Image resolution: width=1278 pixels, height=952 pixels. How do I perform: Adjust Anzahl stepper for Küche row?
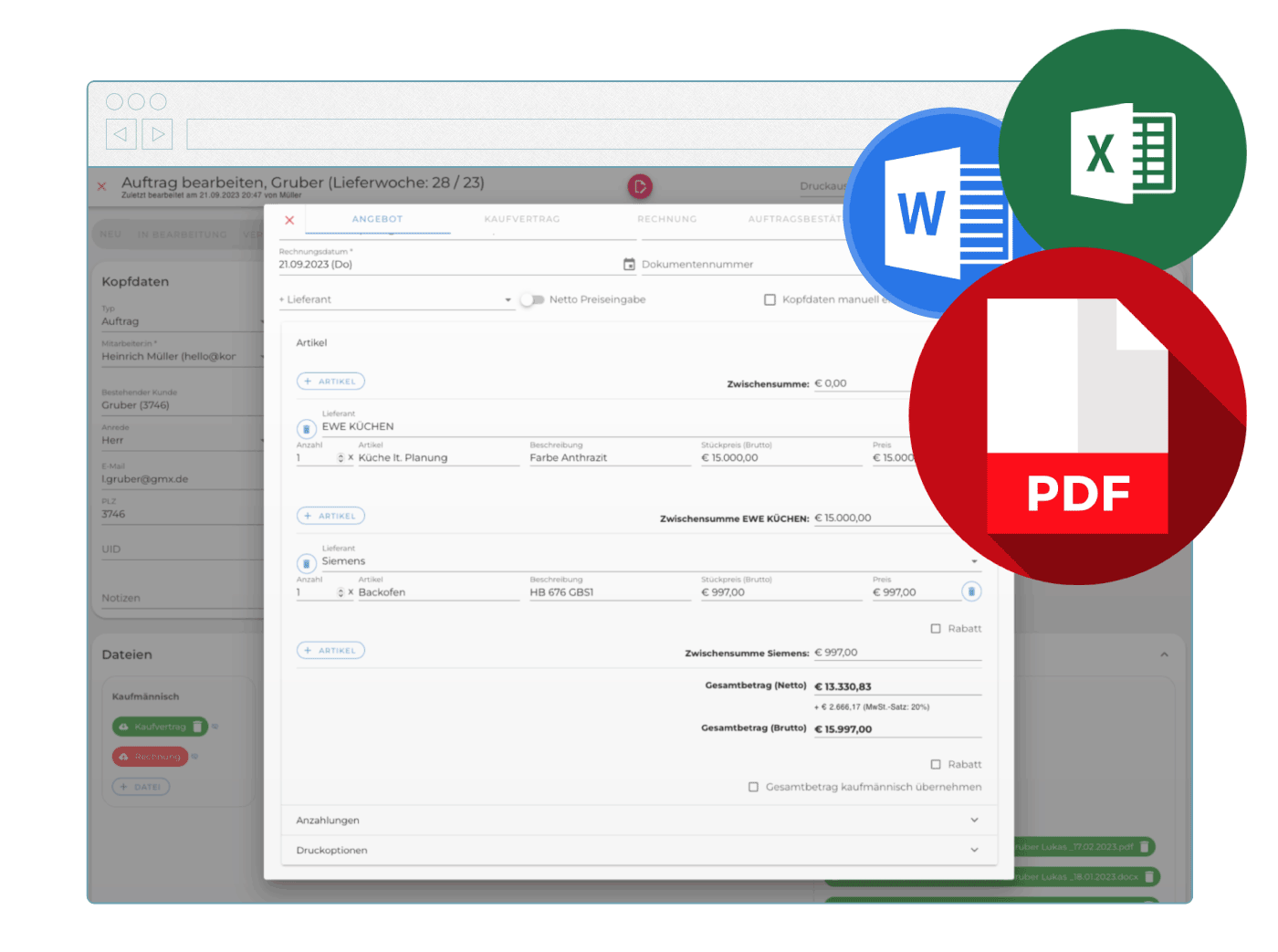pos(340,457)
